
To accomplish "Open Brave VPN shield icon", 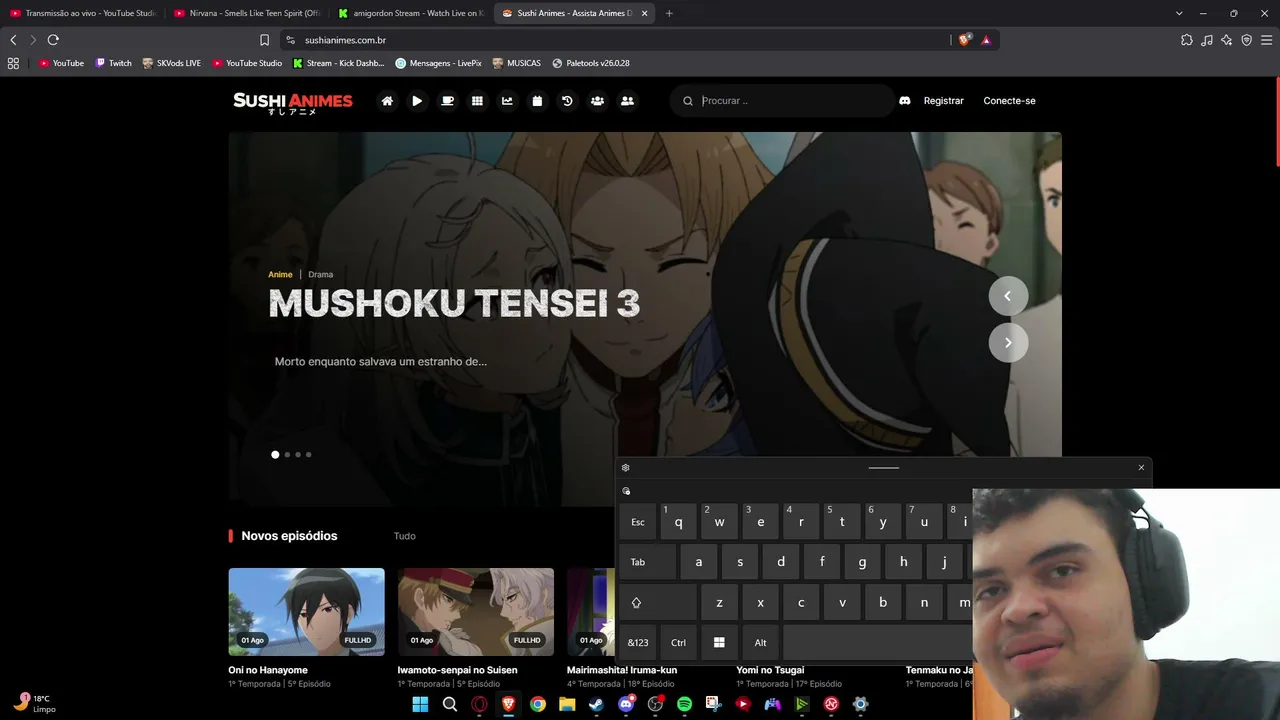I will pyautogui.click(x=1247, y=40).
